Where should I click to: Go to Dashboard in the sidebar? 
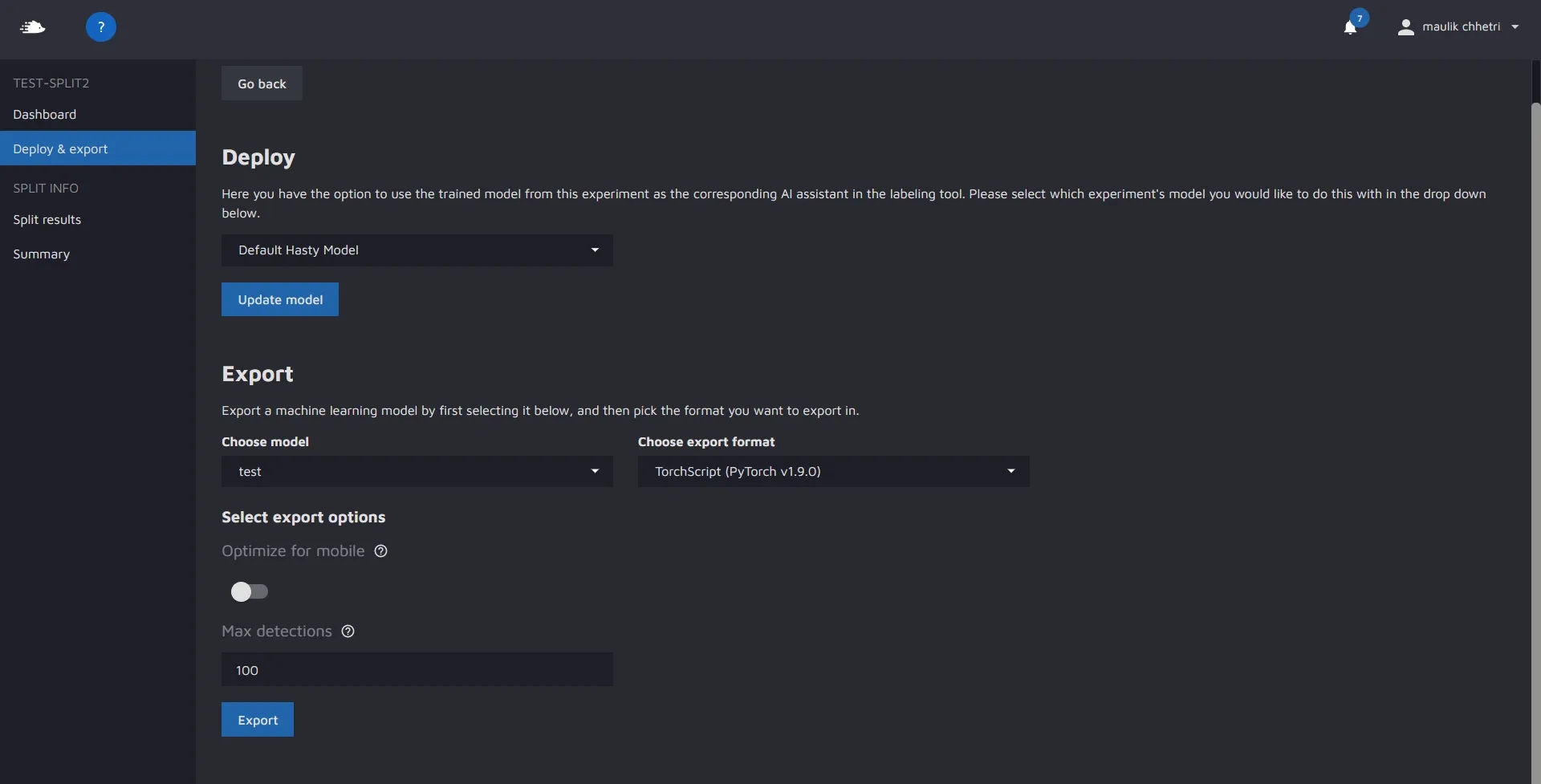pyautogui.click(x=45, y=115)
